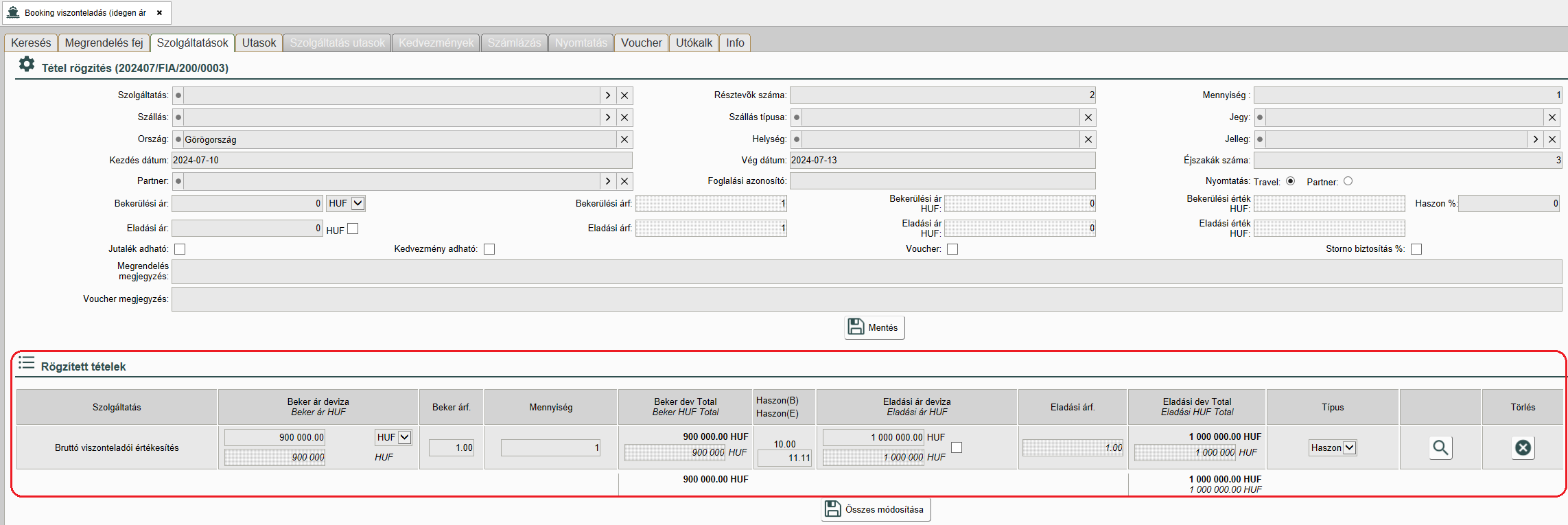1568x525 pixels.
Task: Tick the Kedvezmény adható checkbox
Action: 489,249
